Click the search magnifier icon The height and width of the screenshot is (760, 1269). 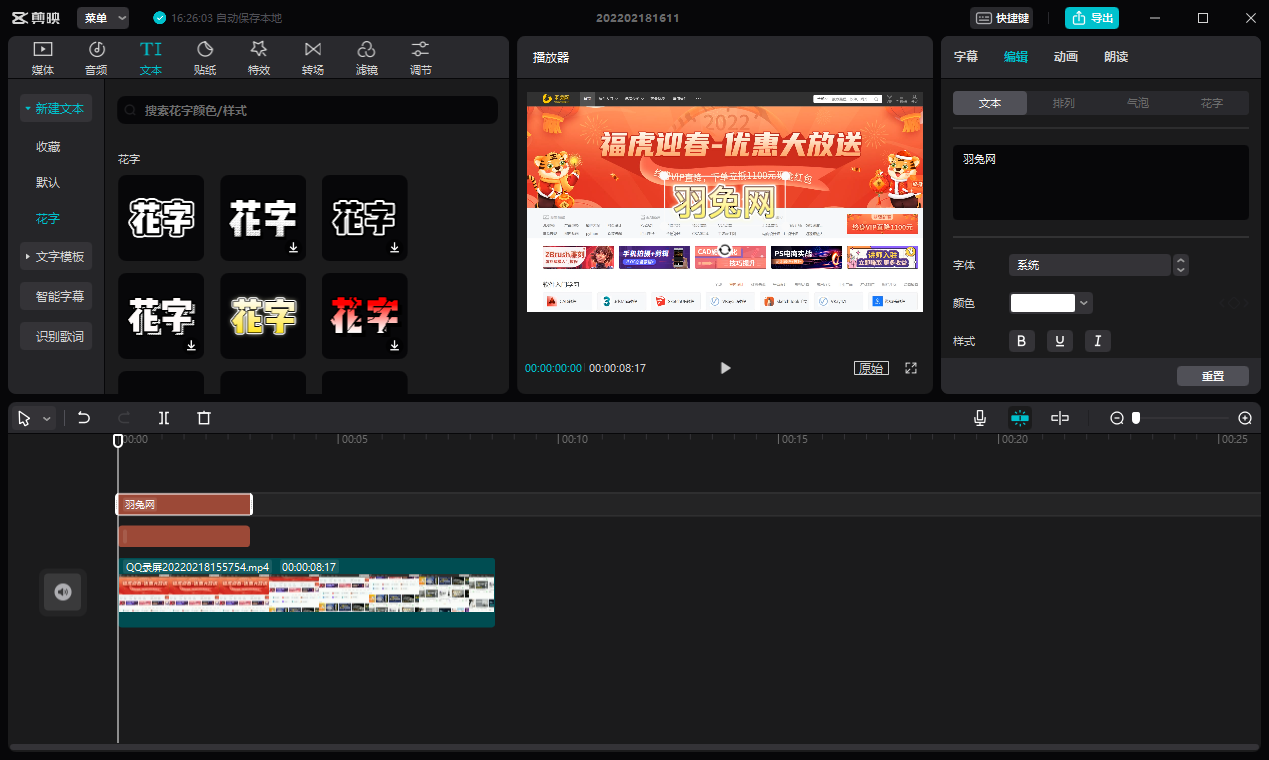pos(132,110)
